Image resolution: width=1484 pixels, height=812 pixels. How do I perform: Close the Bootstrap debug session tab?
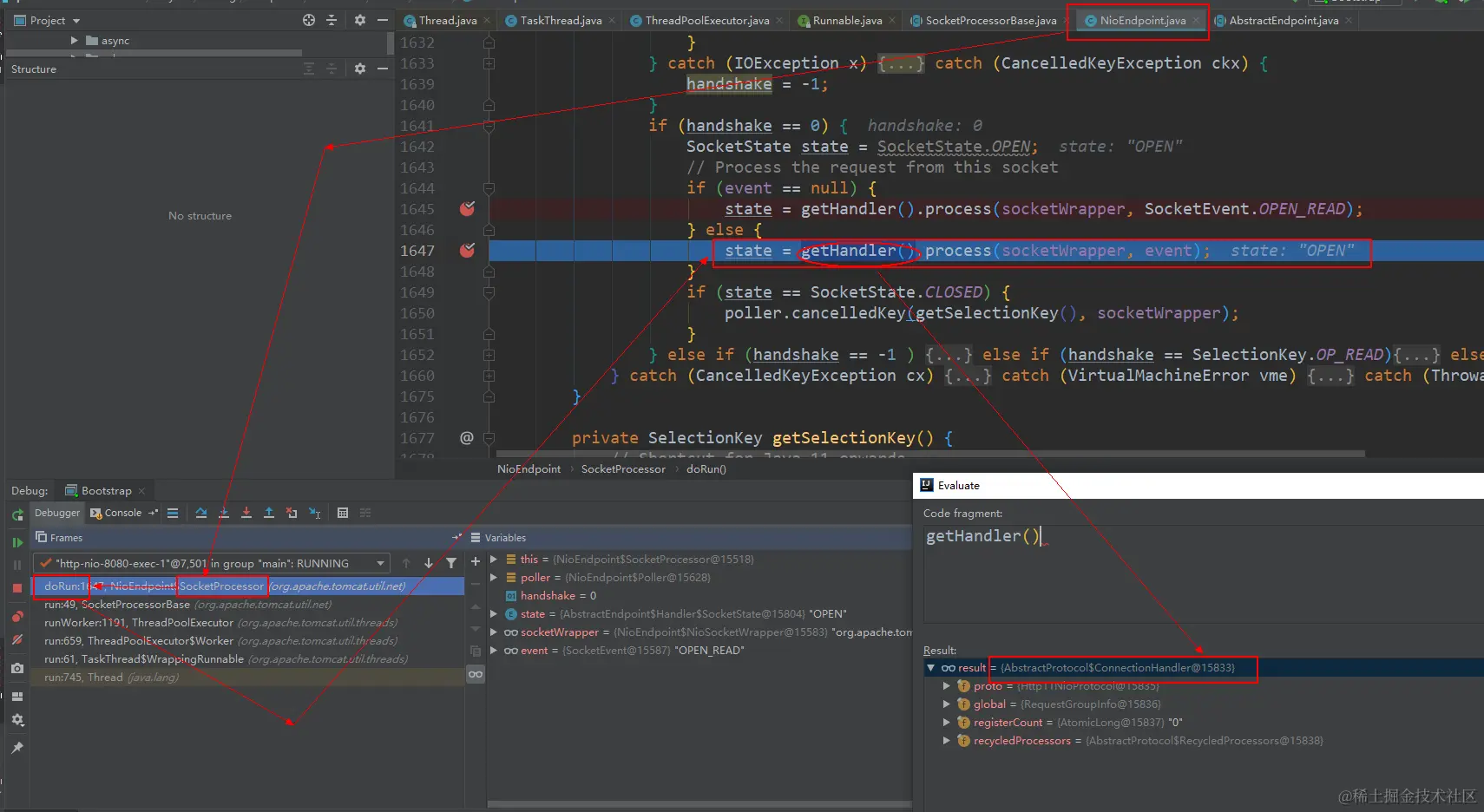[141, 491]
